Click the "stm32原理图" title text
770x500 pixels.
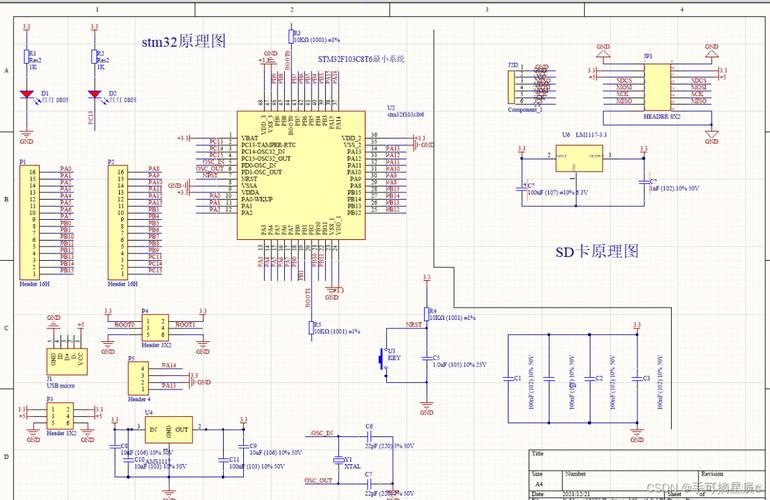[183, 41]
